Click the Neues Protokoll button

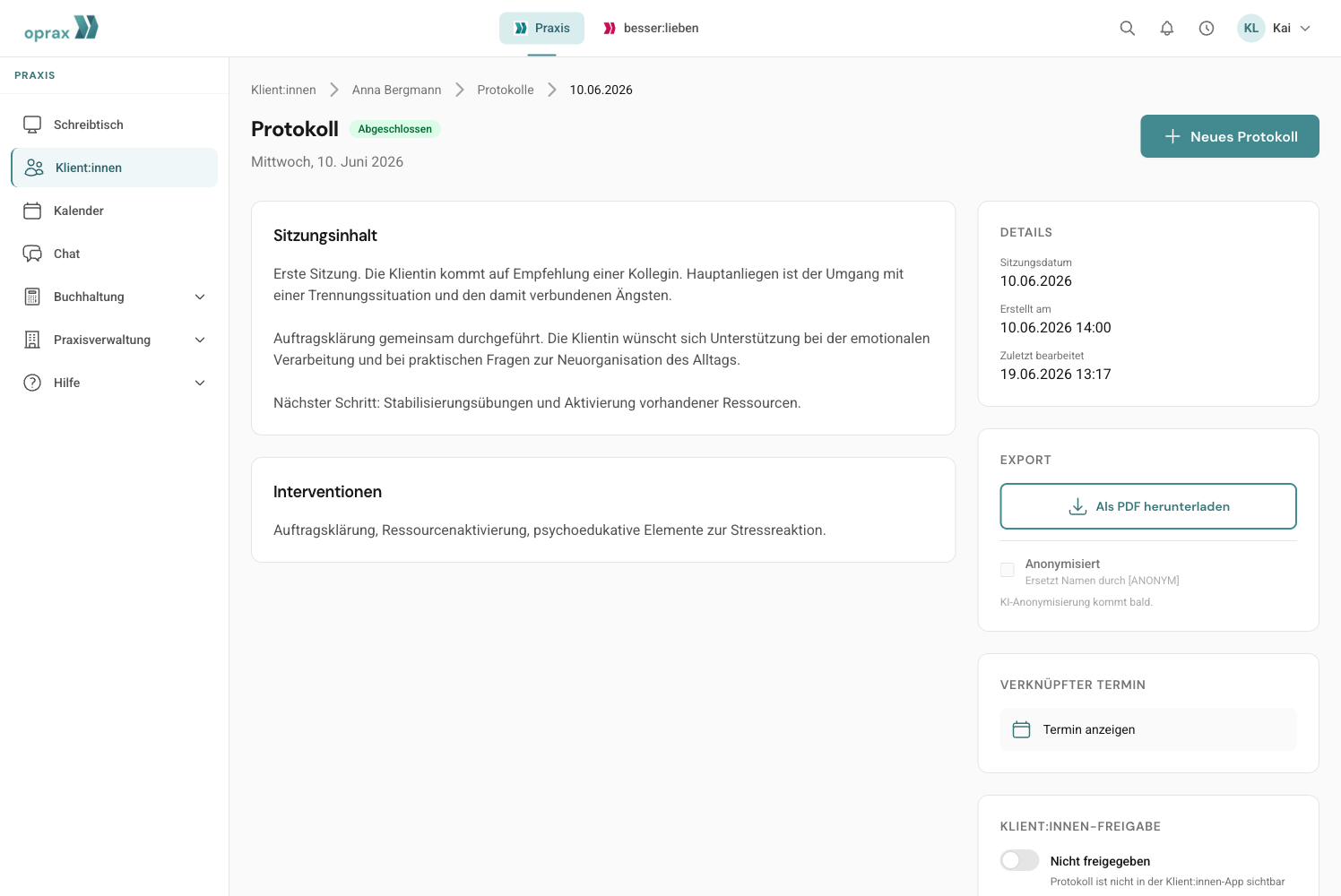point(1230,136)
